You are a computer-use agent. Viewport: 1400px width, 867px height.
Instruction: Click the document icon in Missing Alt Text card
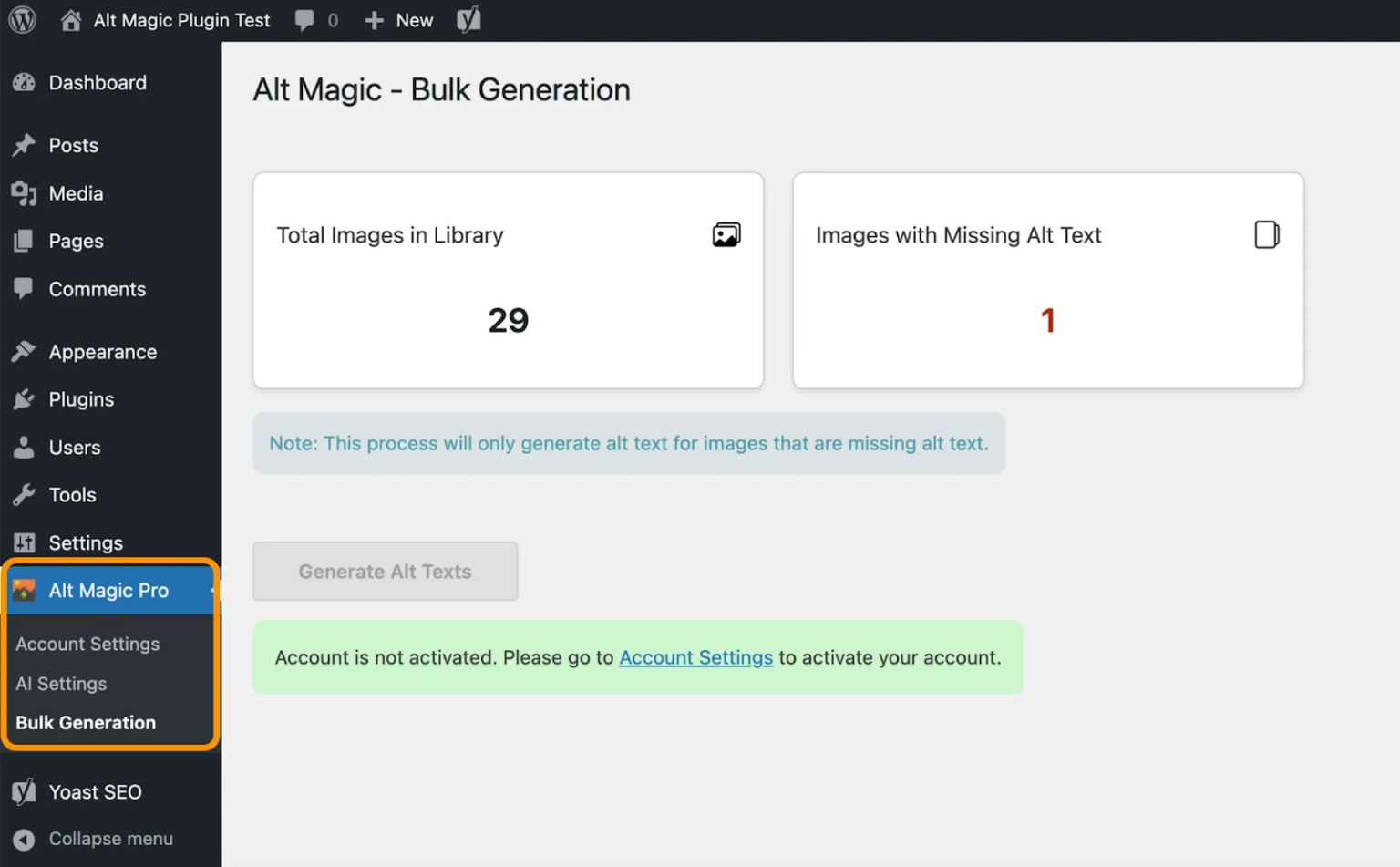click(1267, 234)
